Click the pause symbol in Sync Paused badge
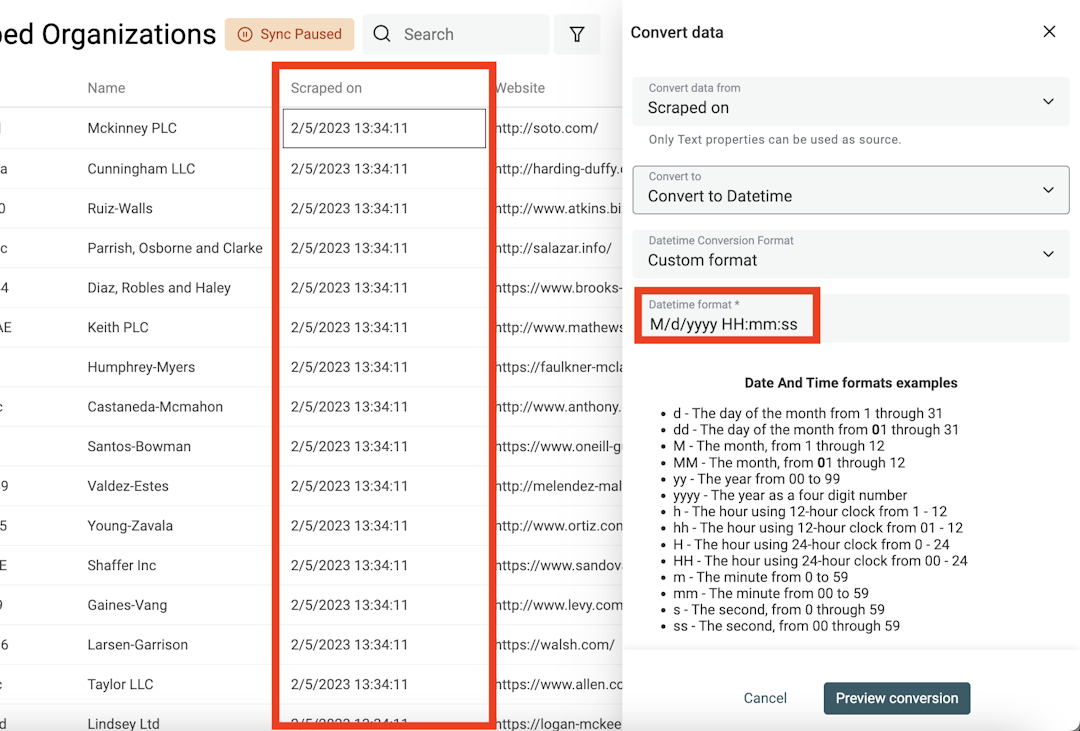The image size is (1080, 731). 244,33
